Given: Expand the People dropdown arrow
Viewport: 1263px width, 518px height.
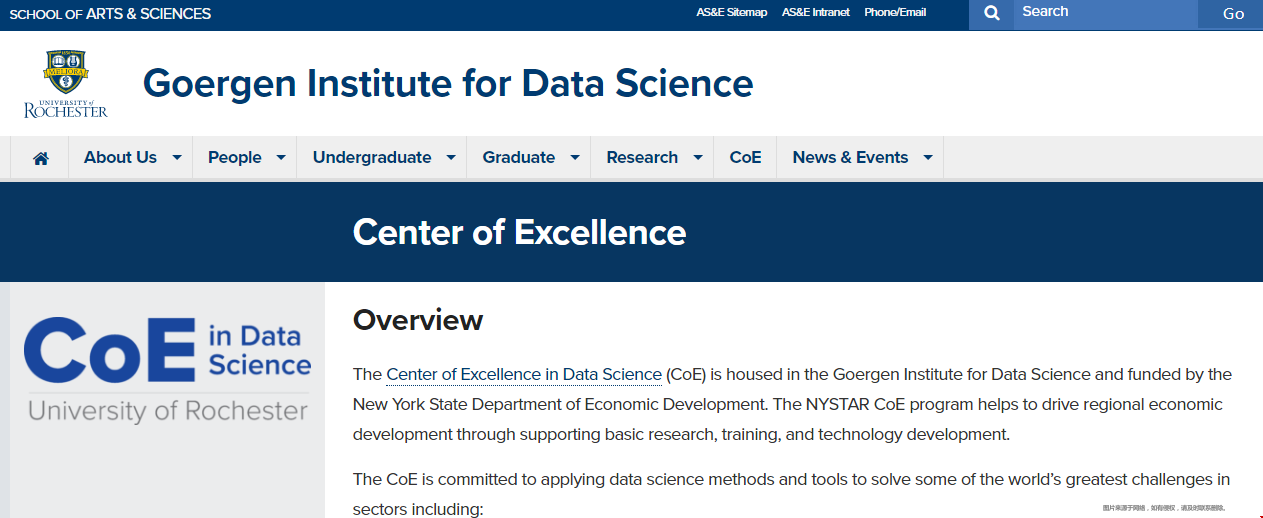Looking at the screenshot, I should [281, 158].
